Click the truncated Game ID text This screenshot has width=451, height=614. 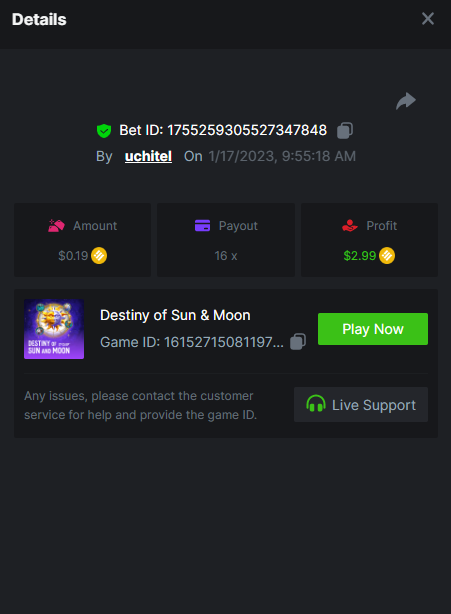click(192, 342)
